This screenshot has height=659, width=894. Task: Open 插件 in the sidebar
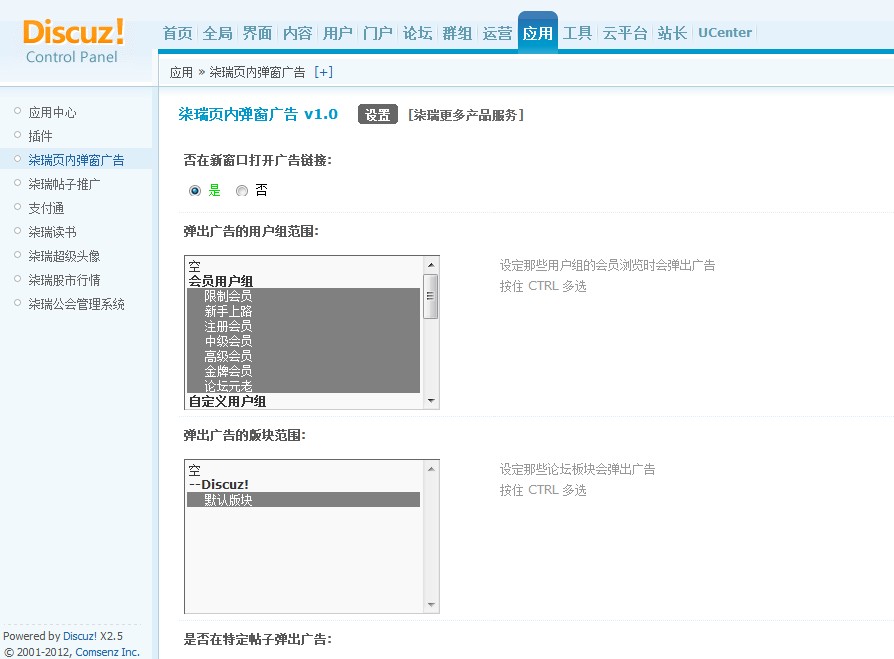(x=40, y=136)
